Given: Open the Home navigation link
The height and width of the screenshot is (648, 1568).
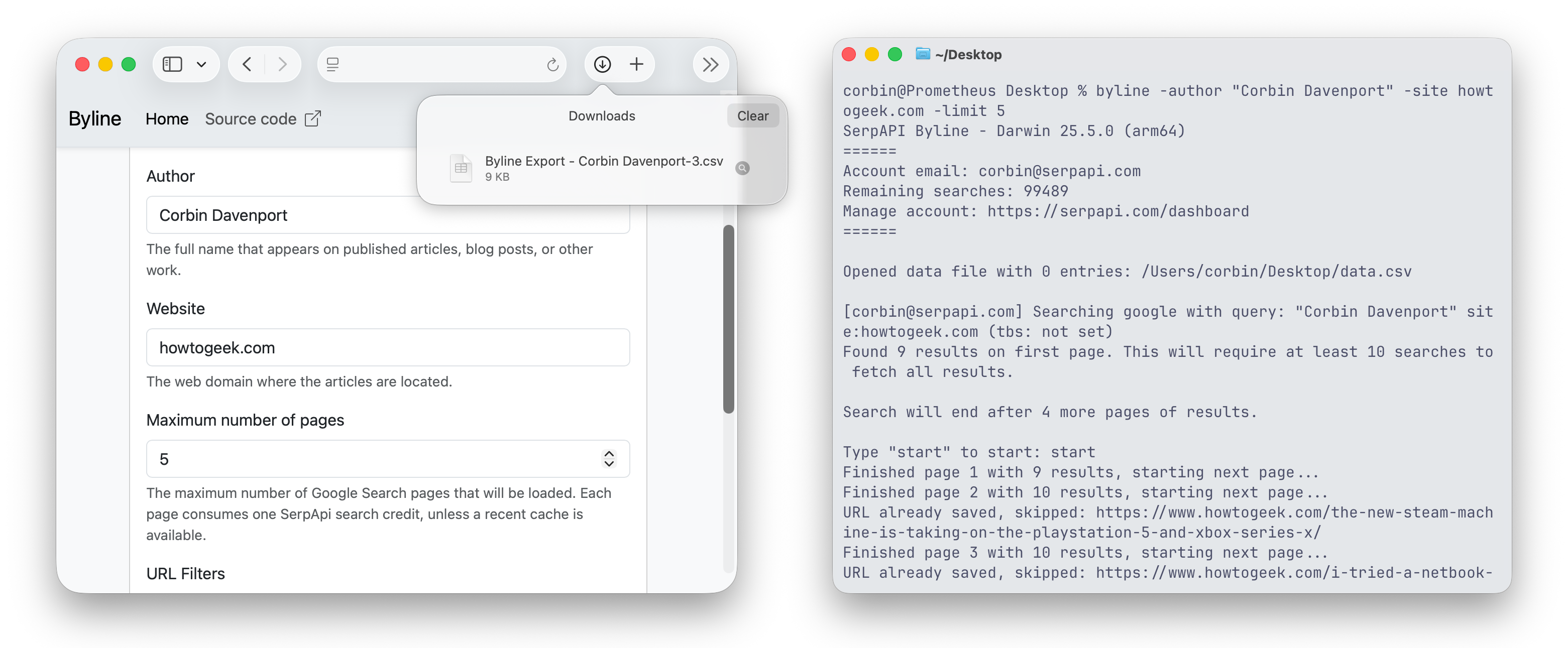Looking at the screenshot, I should (167, 119).
